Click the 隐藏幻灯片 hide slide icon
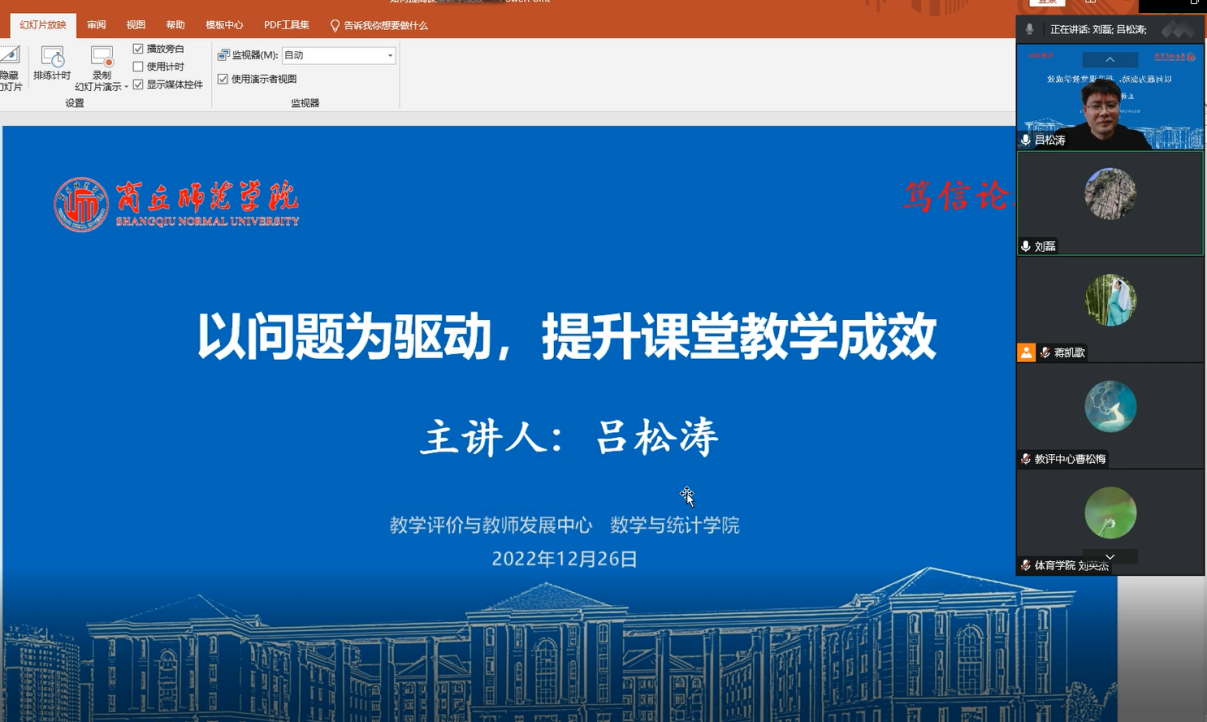 click(9, 57)
